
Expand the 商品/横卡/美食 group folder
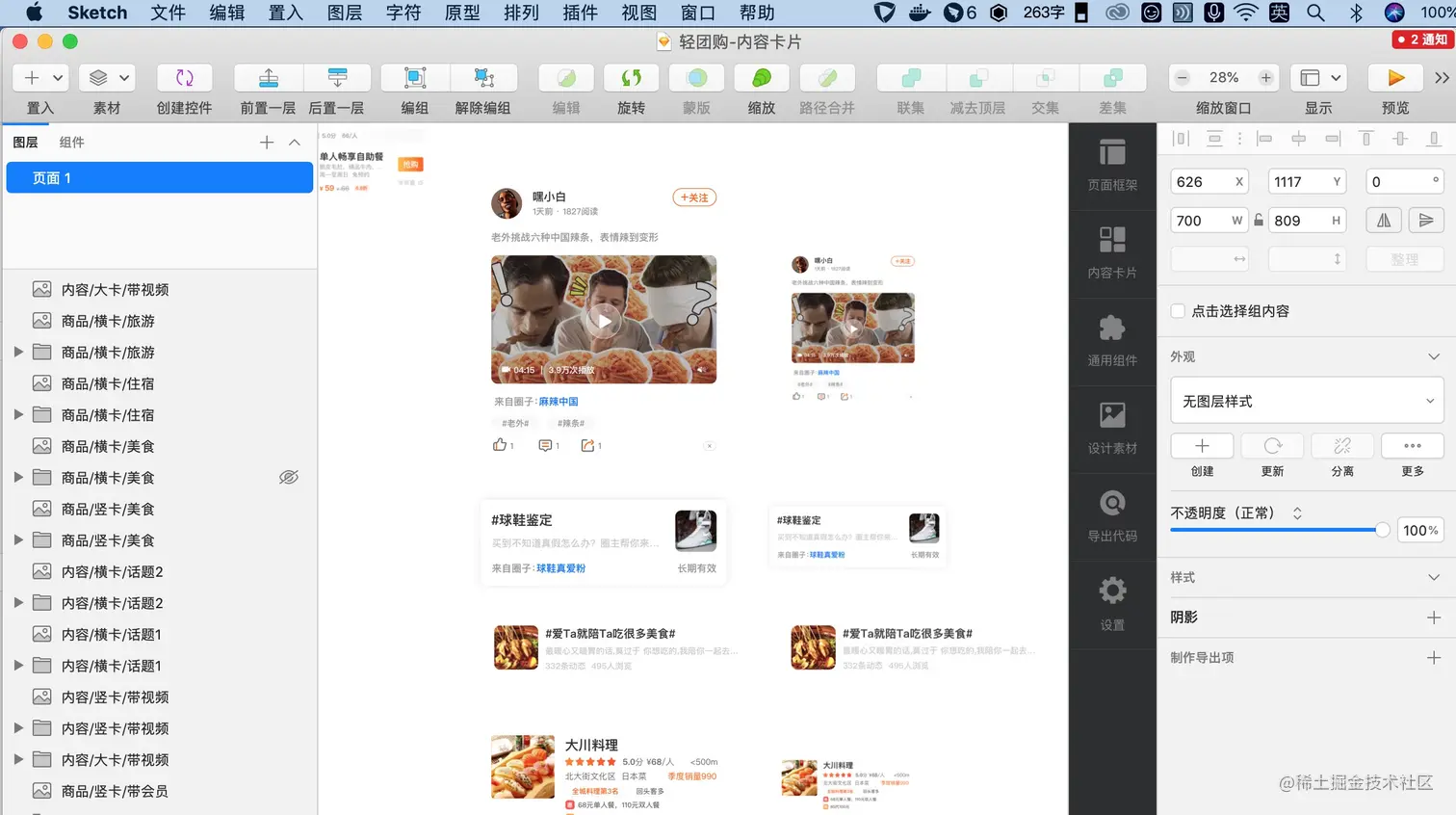(x=18, y=477)
